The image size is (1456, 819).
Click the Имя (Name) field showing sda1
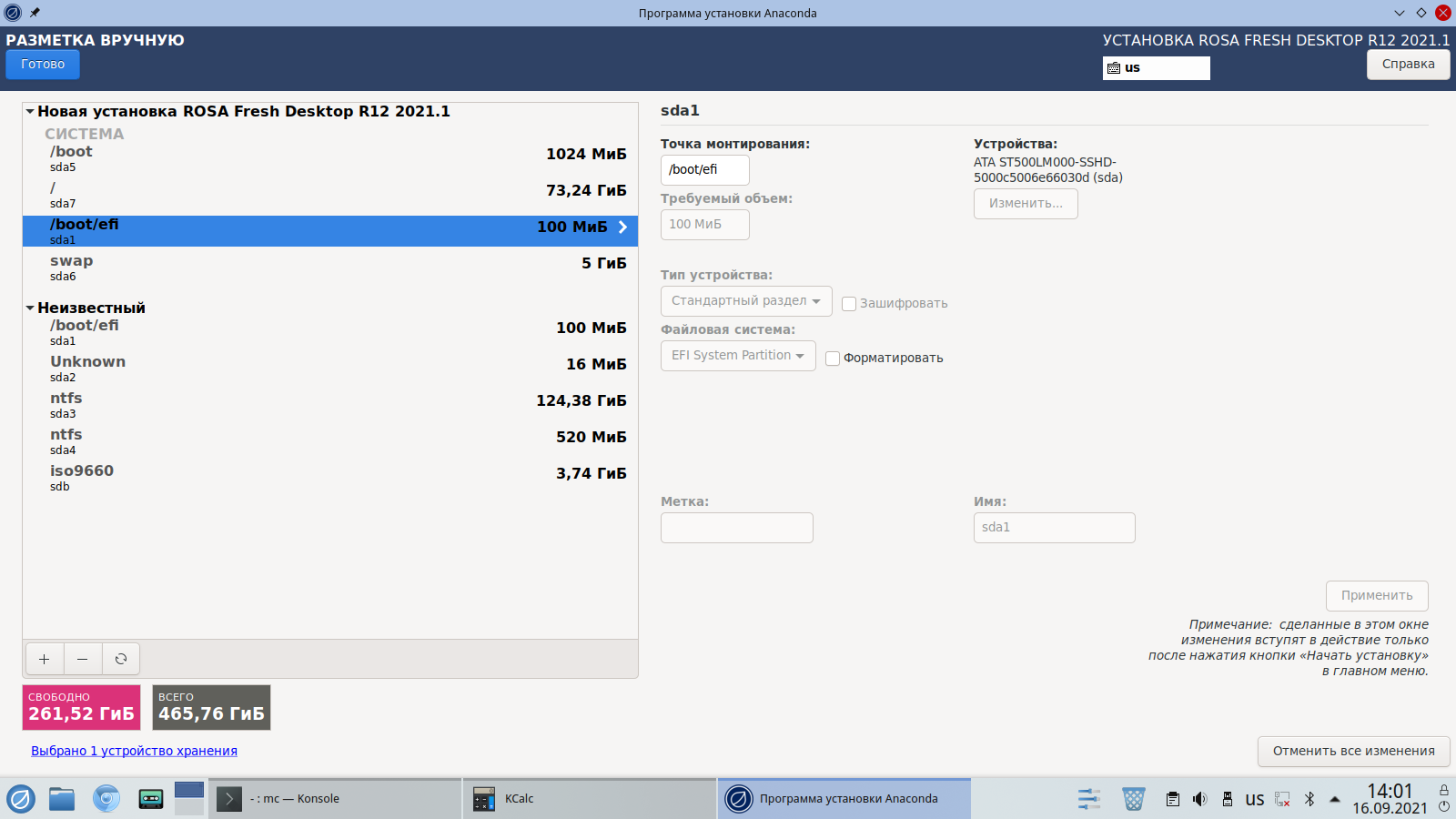1055,528
